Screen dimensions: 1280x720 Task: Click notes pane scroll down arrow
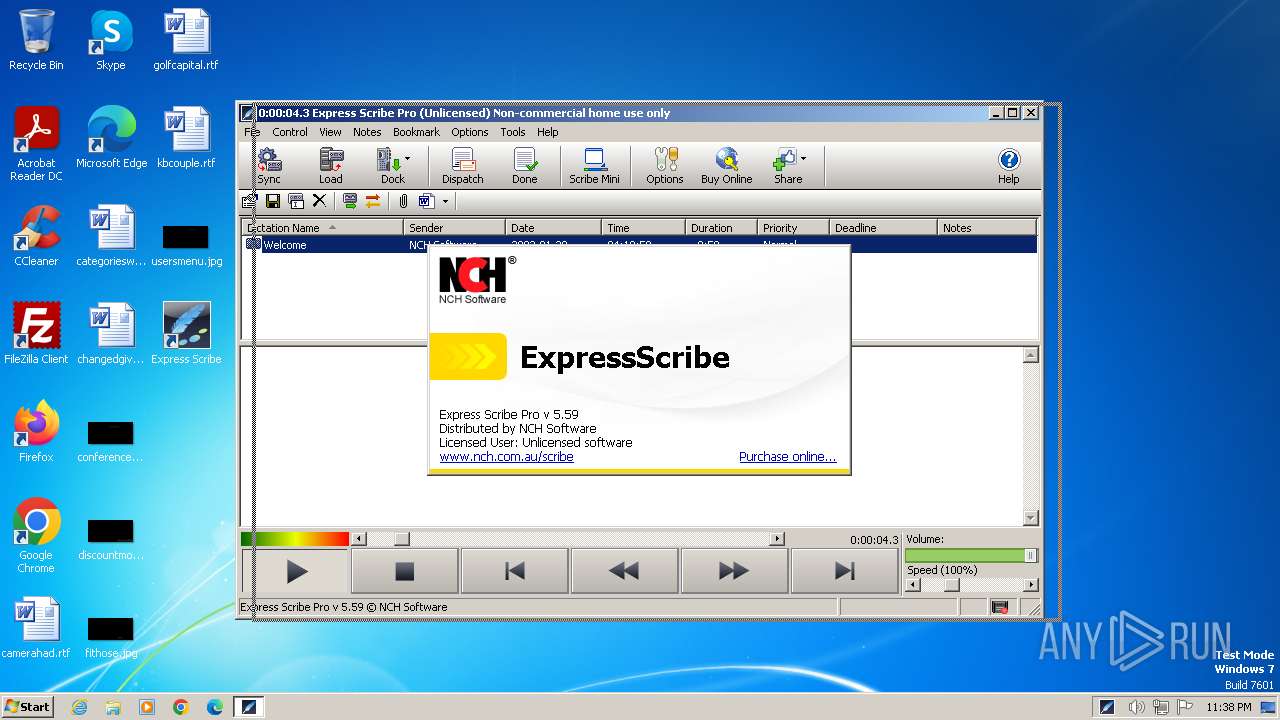pos(1031,518)
